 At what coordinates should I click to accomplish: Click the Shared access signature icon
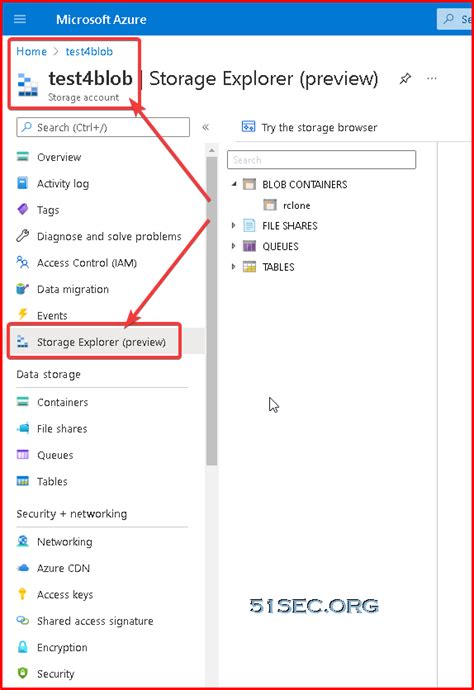(x=22, y=620)
